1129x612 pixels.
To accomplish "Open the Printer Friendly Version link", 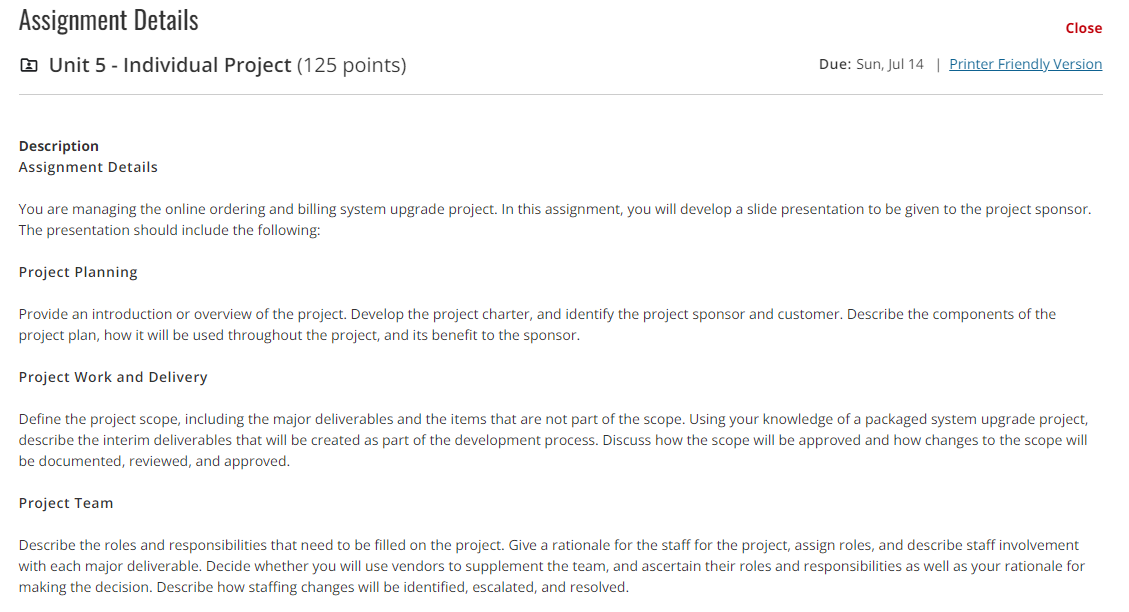I will [x=1025, y=64].
